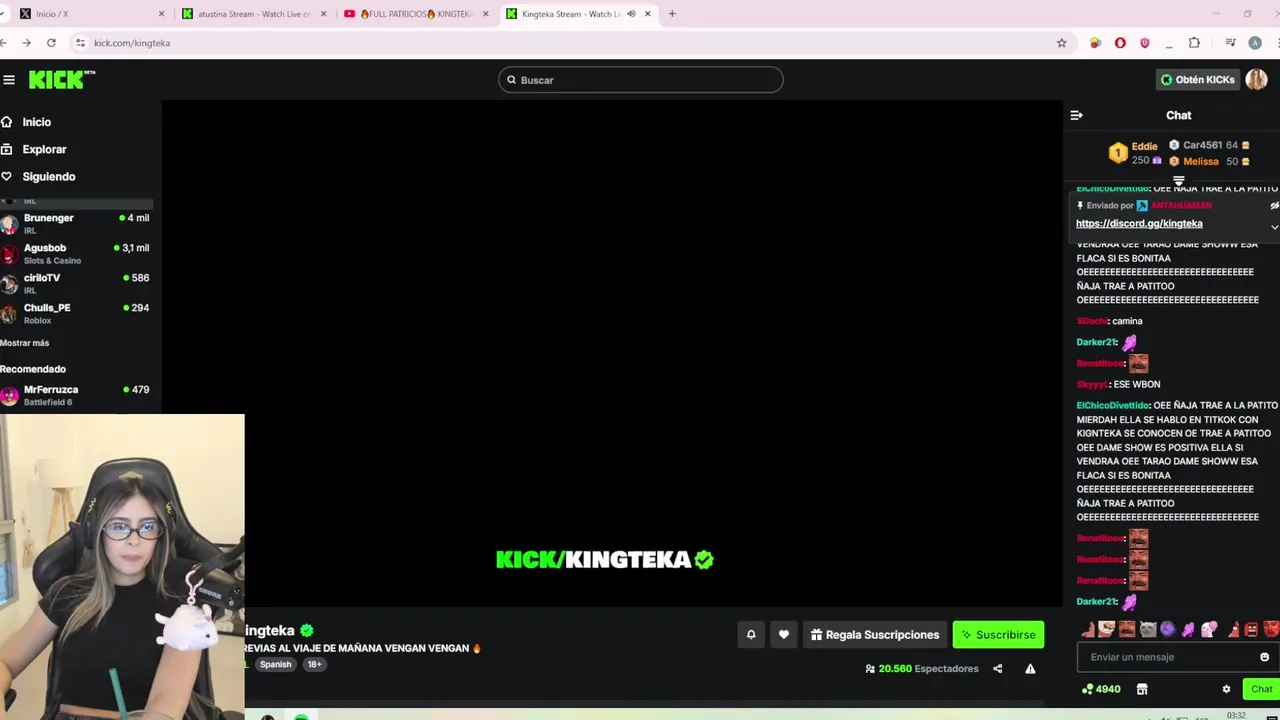Viewport: 1280px width, 720px height.
Task: Reload the page
Action: [51, 43]
